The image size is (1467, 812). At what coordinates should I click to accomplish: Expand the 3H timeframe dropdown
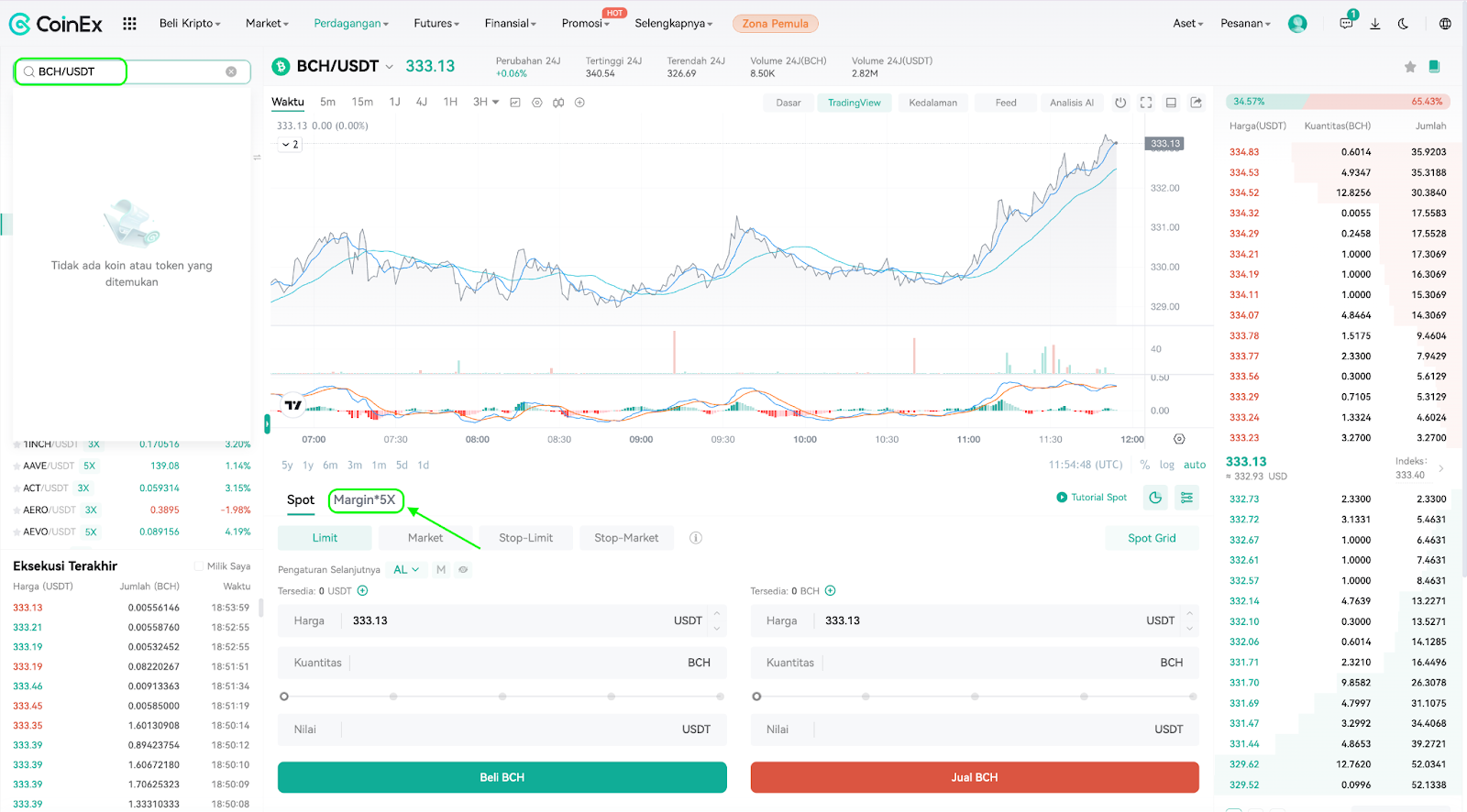(x=486, y=103)
